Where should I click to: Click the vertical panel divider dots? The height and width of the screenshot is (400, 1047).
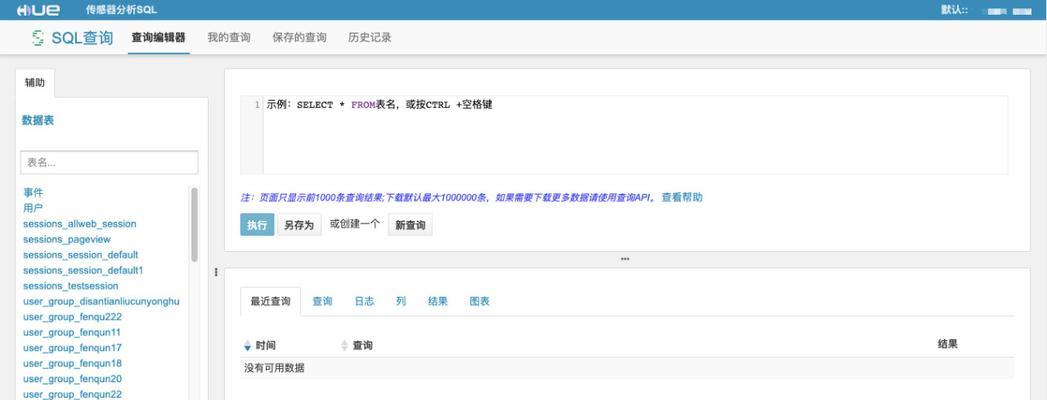[x=216, y=272]
